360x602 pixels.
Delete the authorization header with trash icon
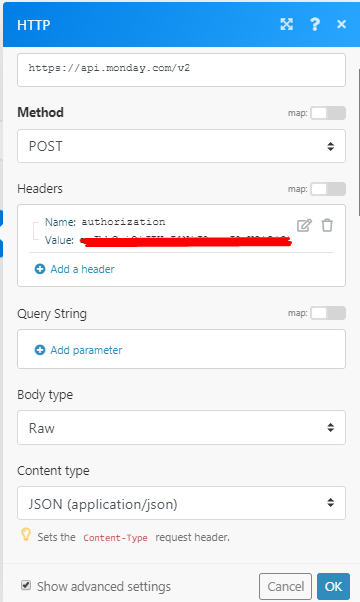(x=327, y=225)
